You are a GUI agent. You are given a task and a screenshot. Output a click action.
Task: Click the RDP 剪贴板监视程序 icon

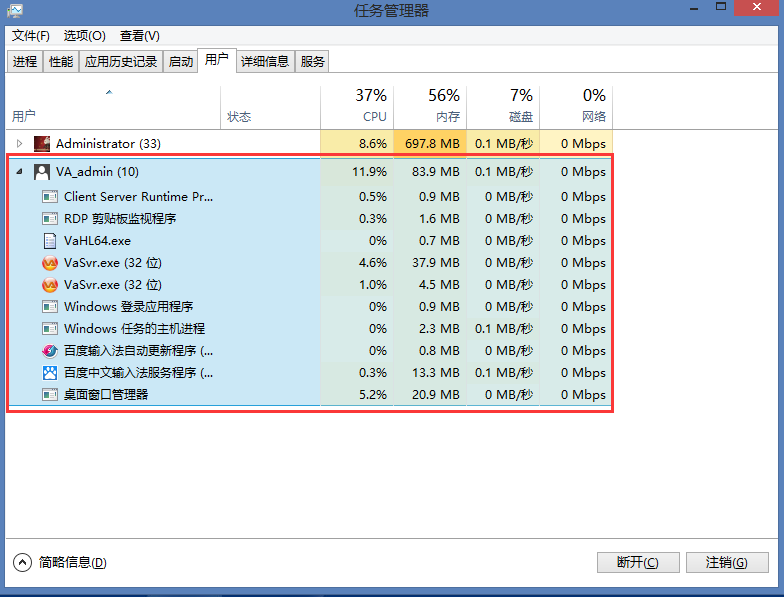coord(50,219)
